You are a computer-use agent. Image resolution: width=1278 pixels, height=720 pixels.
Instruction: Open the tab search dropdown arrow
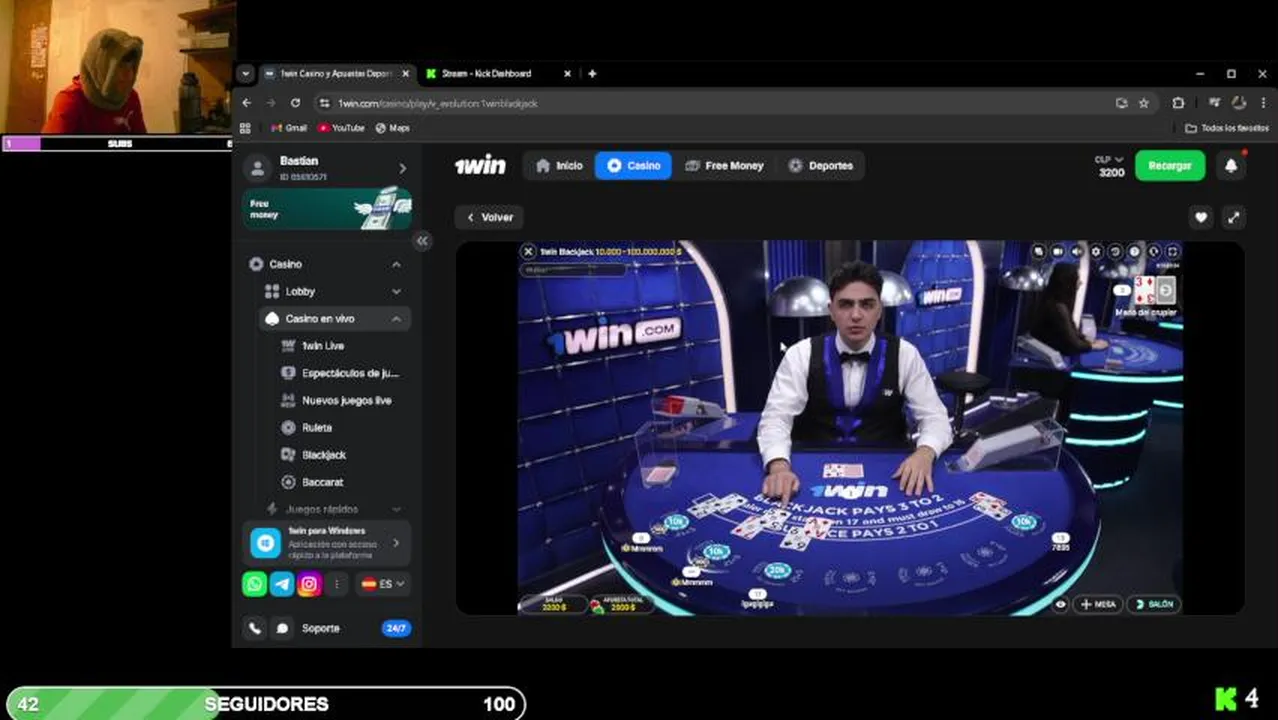tap(246, 74)
